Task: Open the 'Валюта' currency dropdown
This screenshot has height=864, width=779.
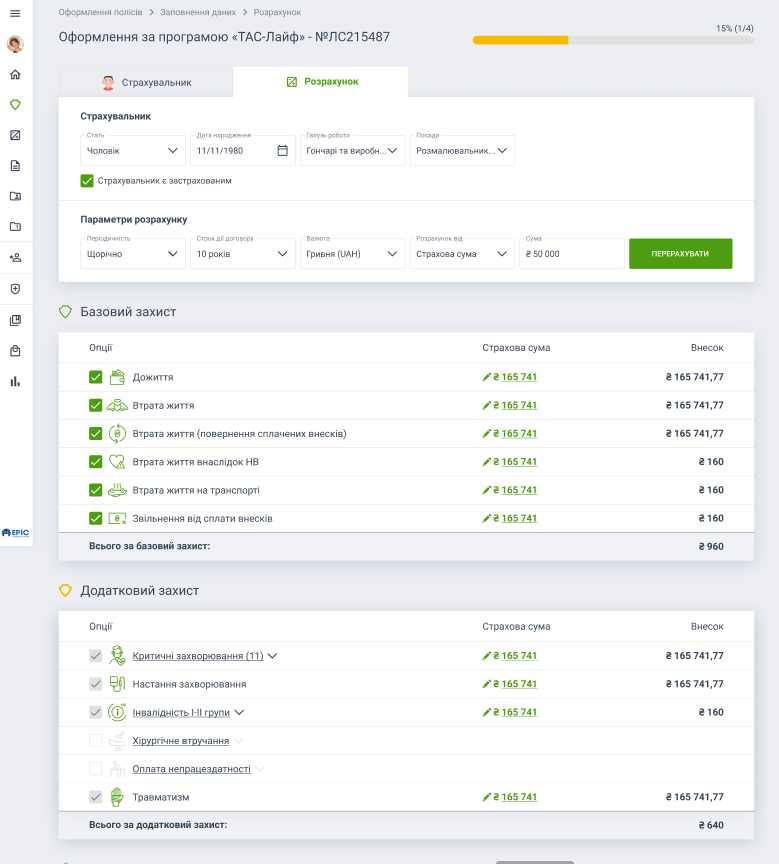Action: point(352,254)
